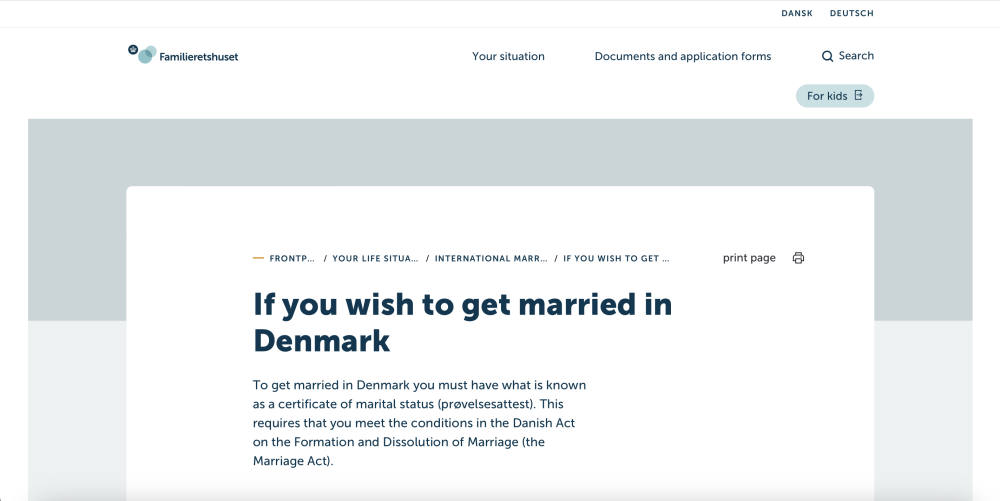Open the For kids section
The image size is (1000, 501).
(x=827, y=96)
